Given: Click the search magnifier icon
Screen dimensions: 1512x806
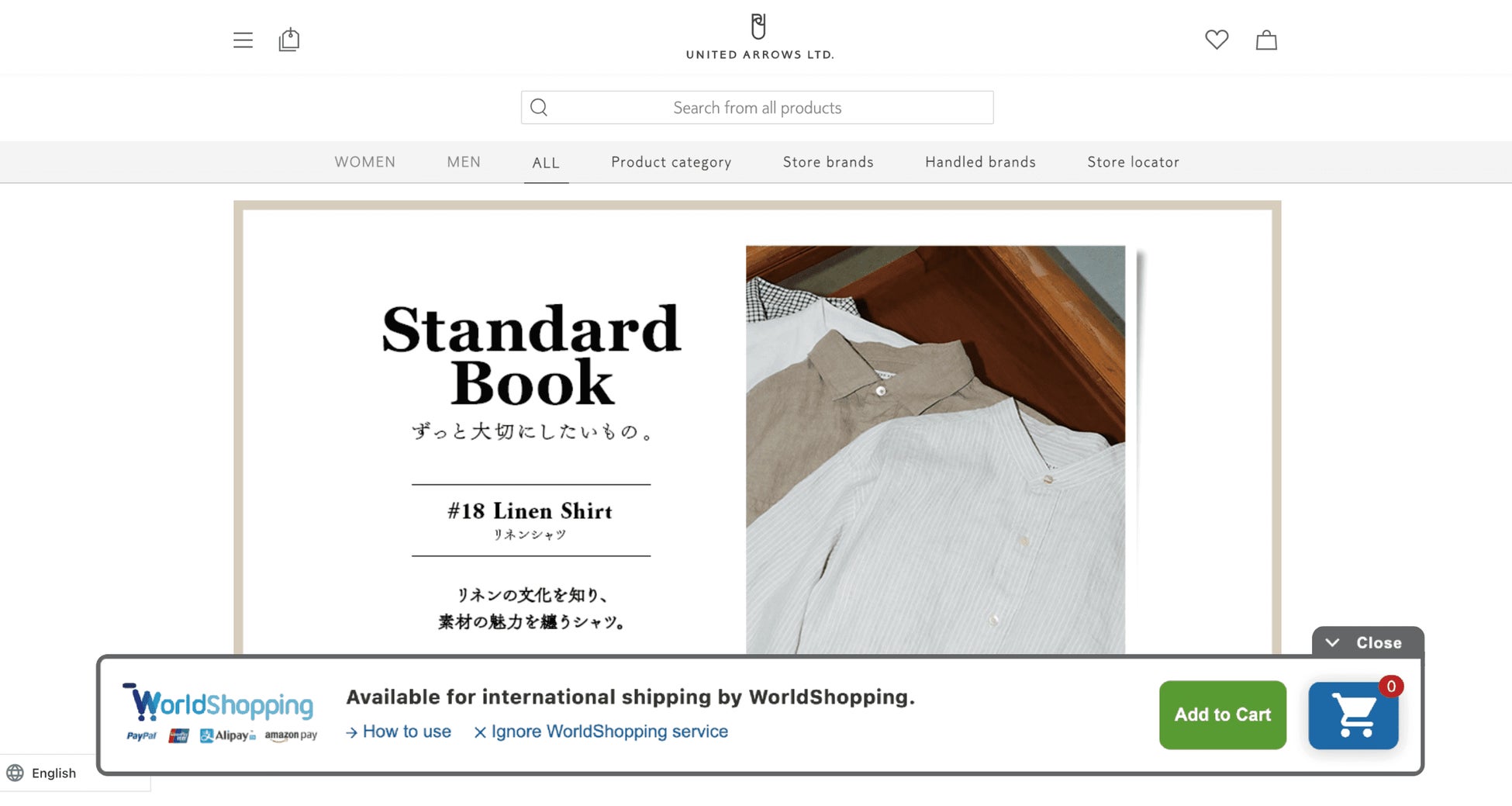Looking at the screenshot, I should [539, 107].
